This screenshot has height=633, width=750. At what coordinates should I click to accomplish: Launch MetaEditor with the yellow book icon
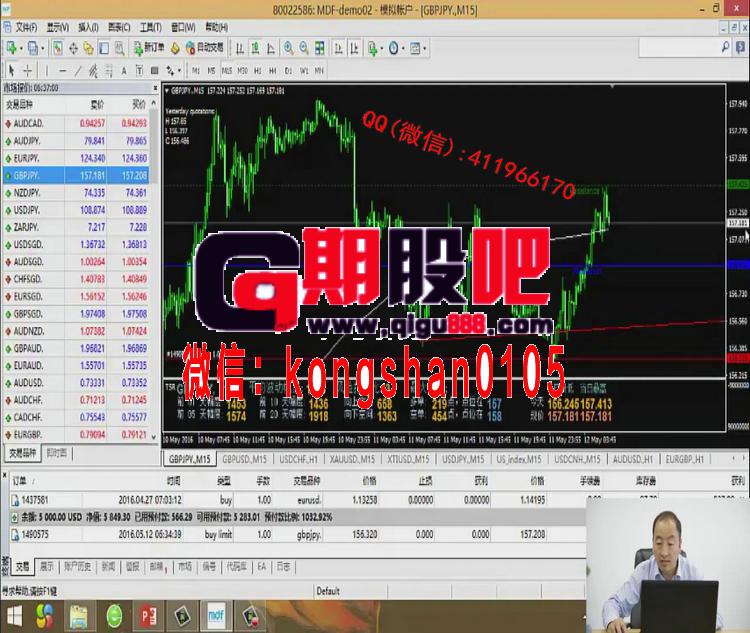(176, 48)
